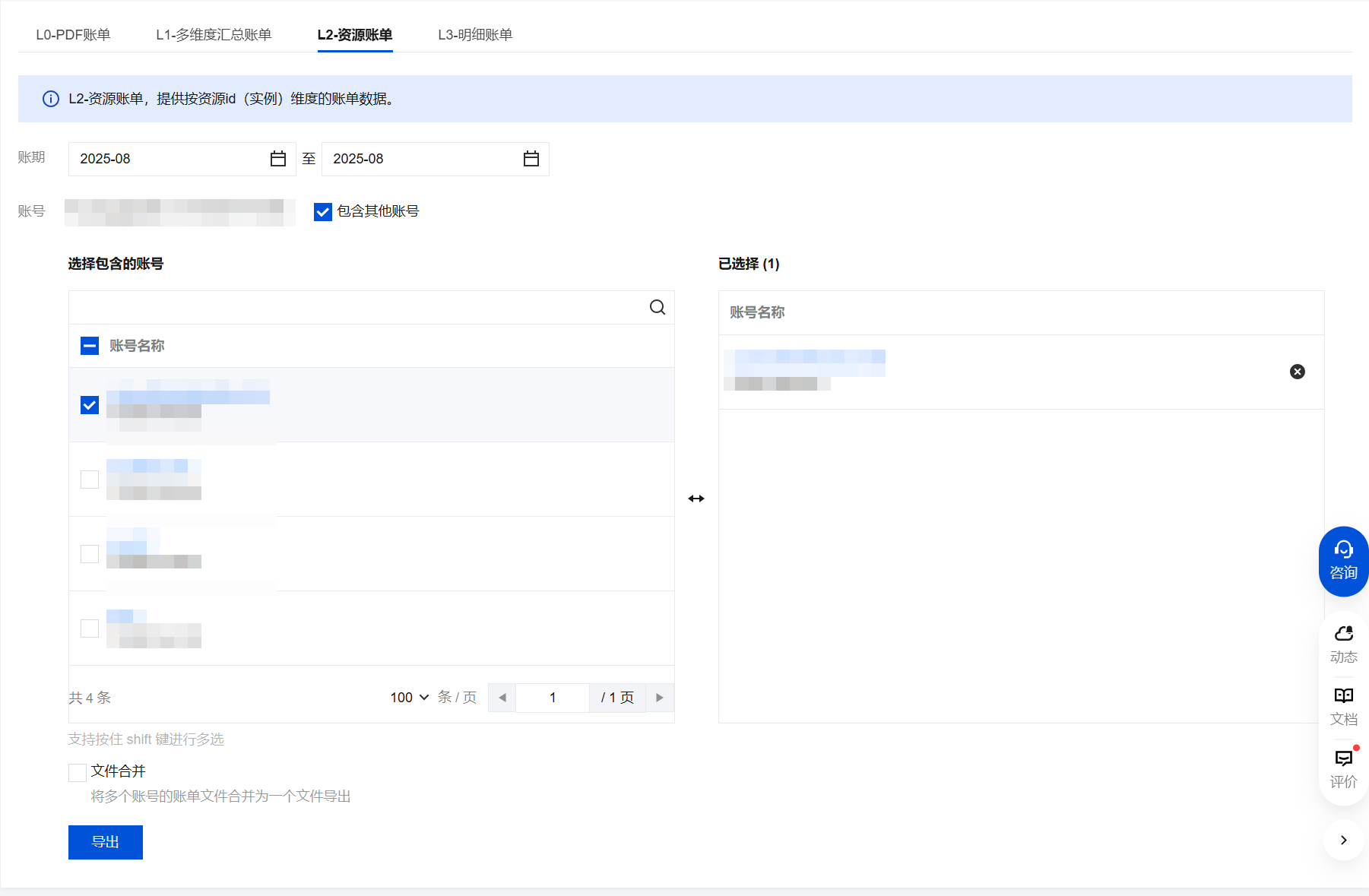Open the start billing period calendar icon

pos(278,159)
